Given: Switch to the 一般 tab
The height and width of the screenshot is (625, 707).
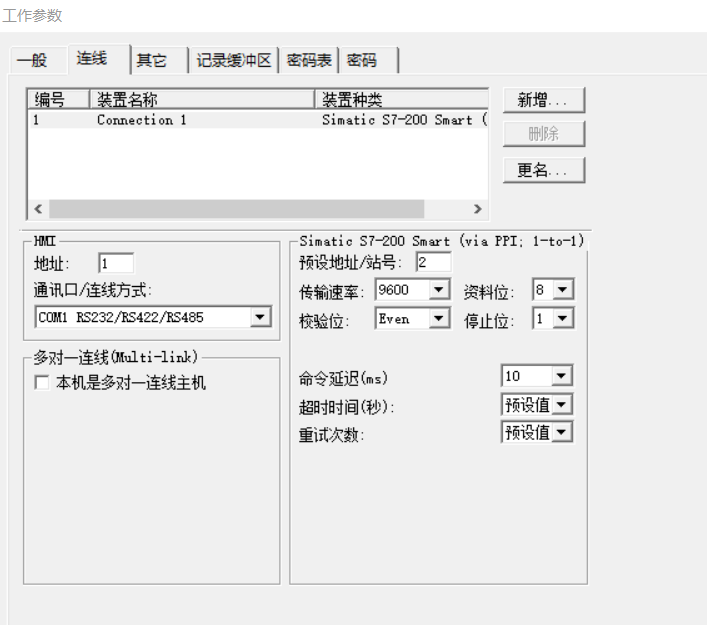Looking at the screenshot, I should tap(32, 60).
